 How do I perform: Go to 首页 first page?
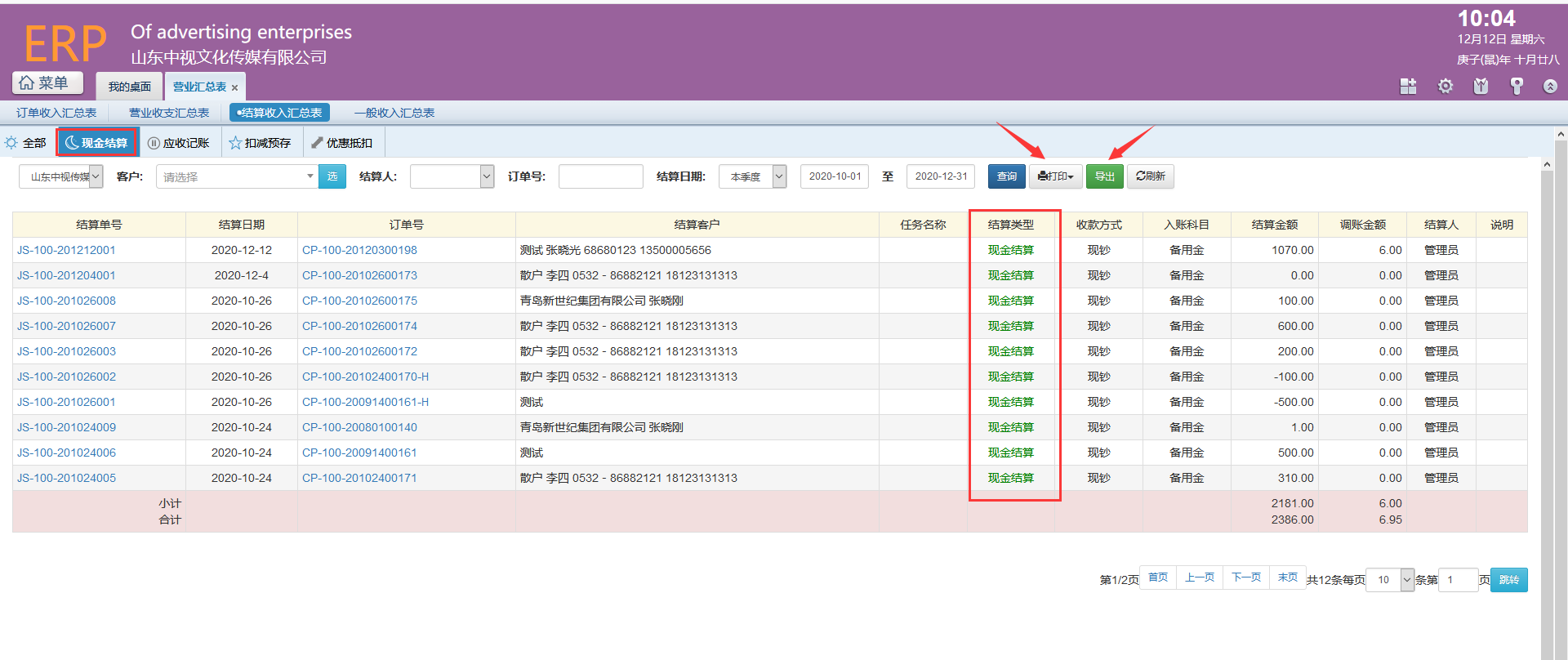(1158, 577)
